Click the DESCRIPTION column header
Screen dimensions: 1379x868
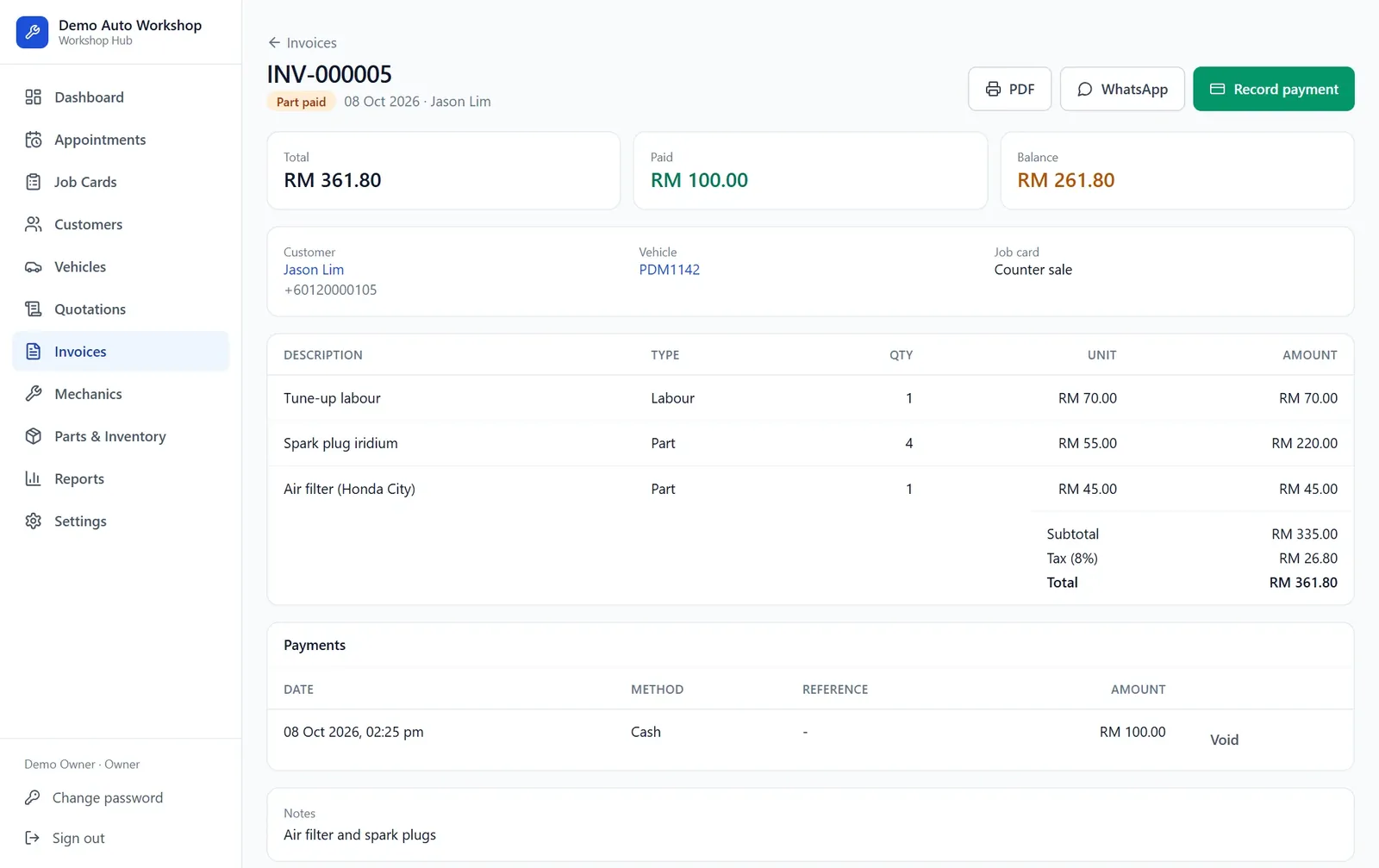(323, 355)
